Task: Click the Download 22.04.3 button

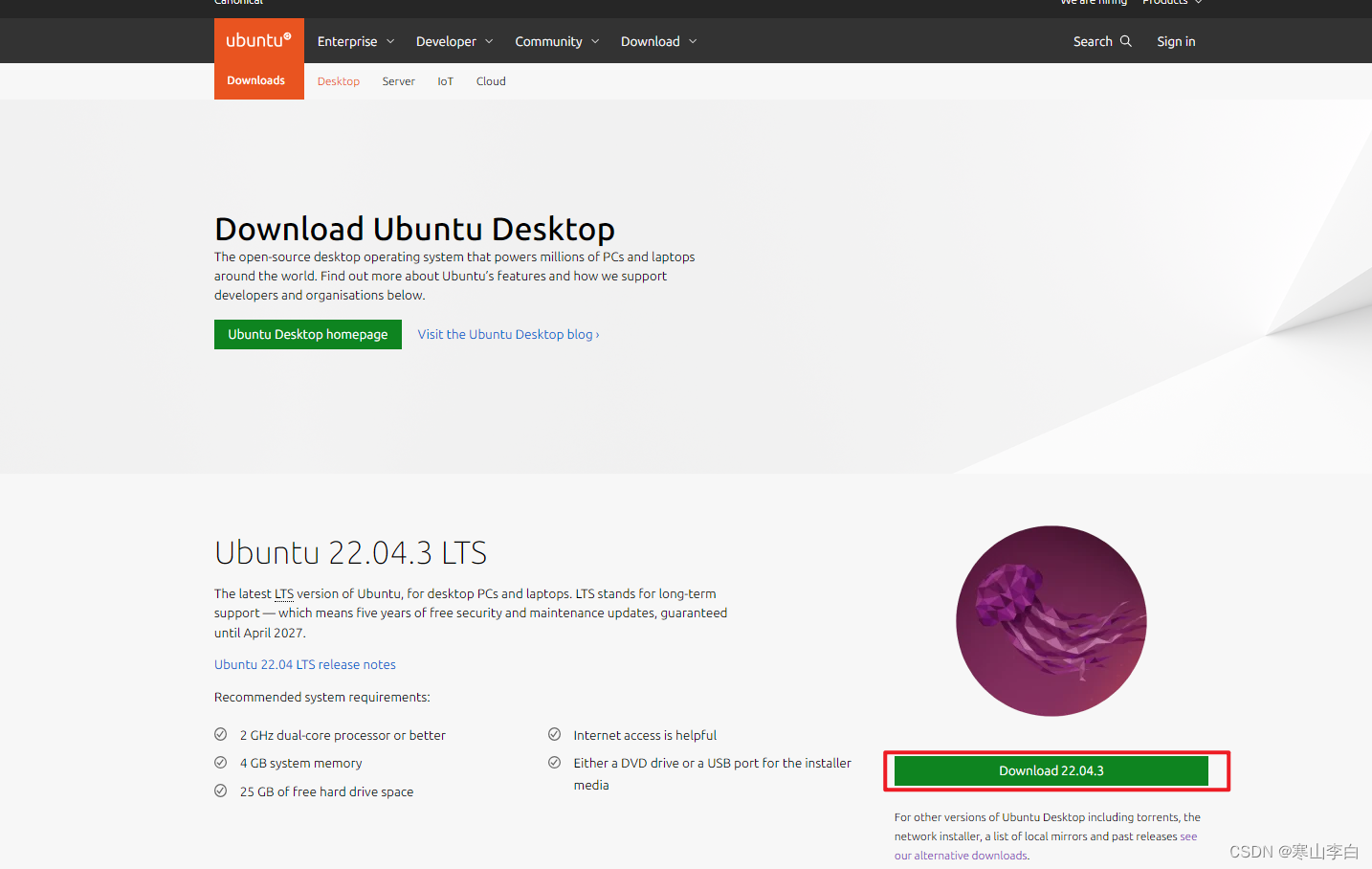Action: pos(1051,770)
